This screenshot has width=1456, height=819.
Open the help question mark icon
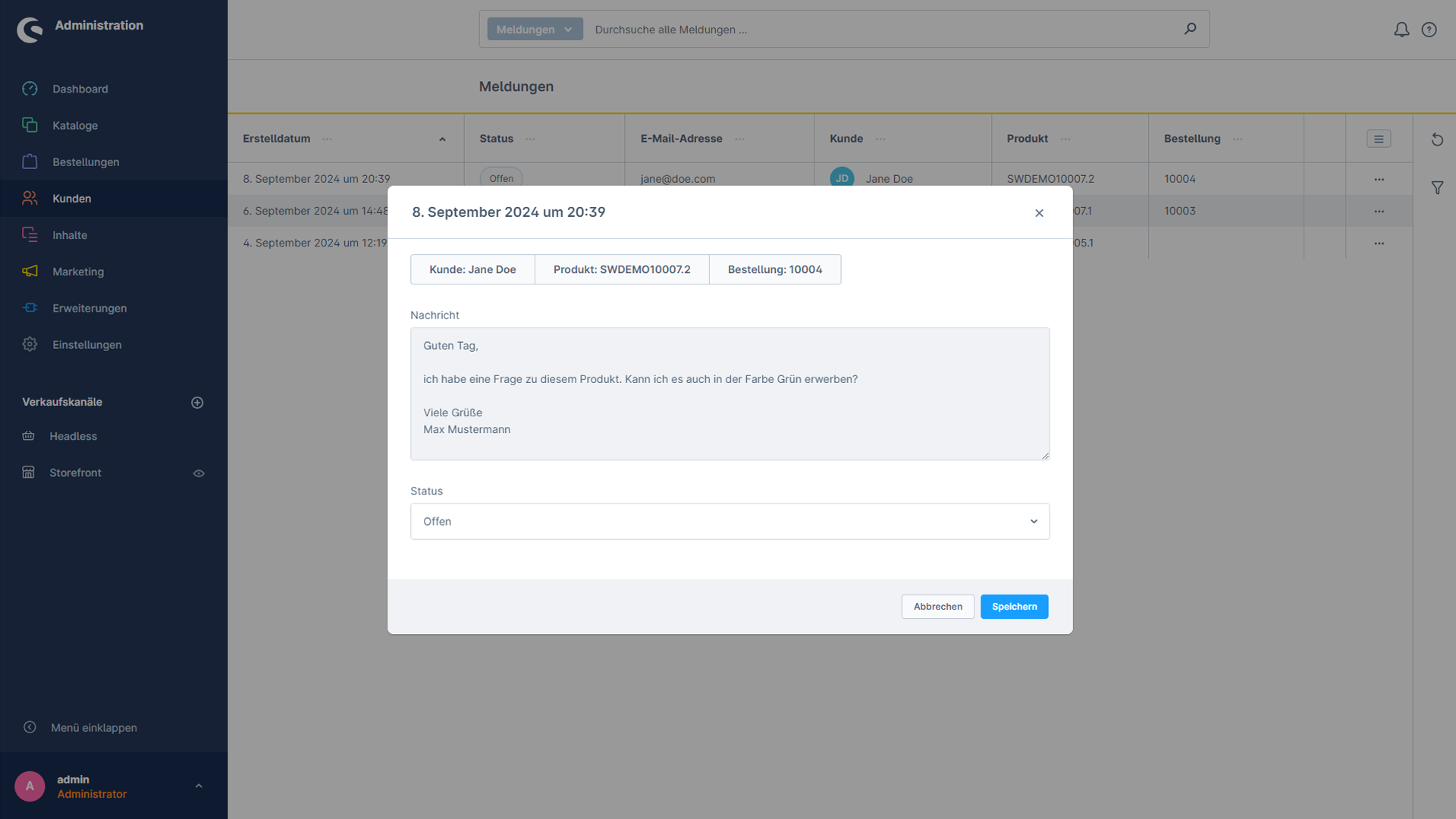(1429, 30)
